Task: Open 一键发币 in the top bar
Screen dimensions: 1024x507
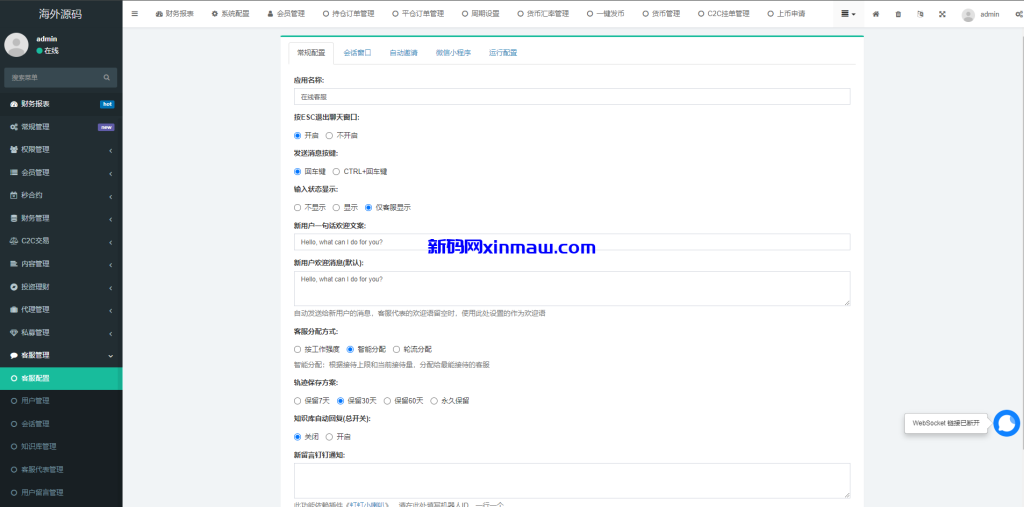Action: (605, 14)
